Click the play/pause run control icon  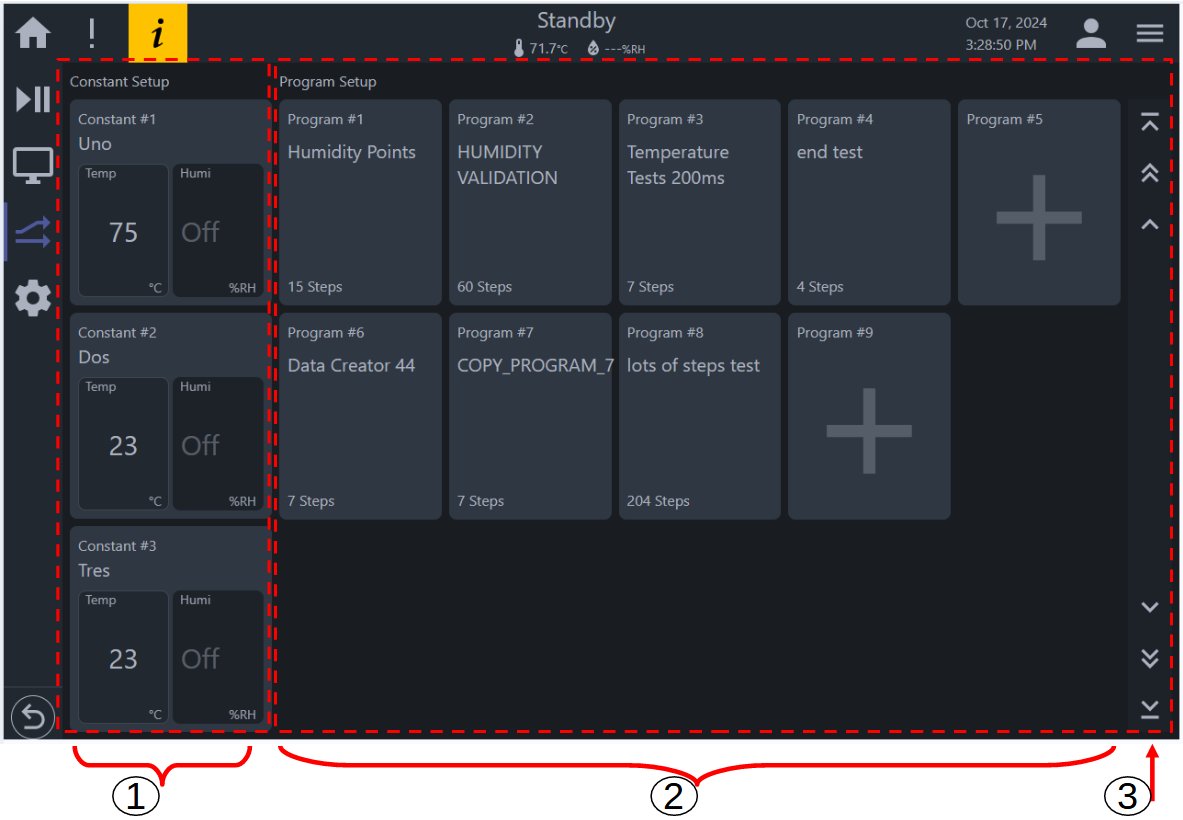point(33,99)
